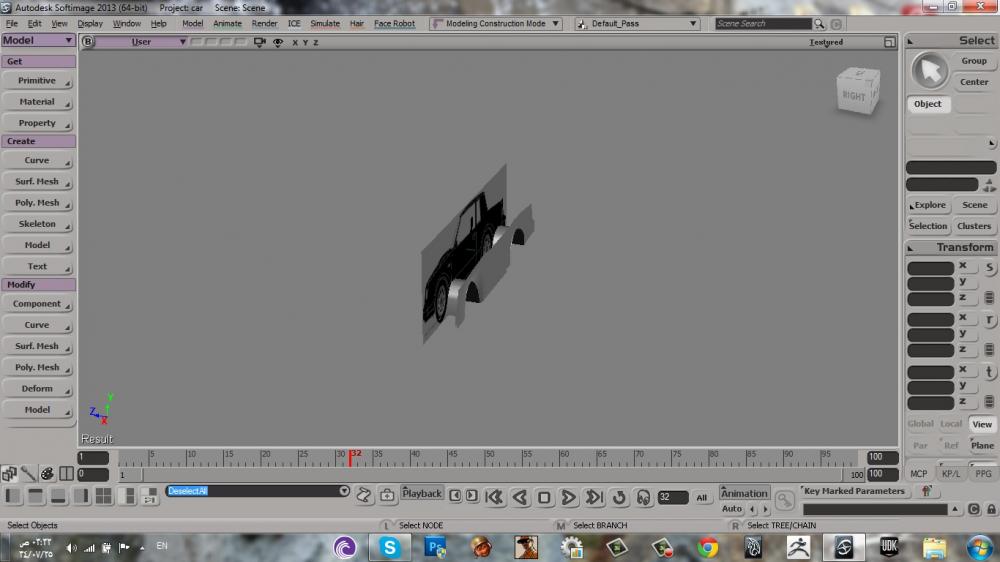Click the camera icon in viewport bar
1000x562 pixels.
click(260, 42)
